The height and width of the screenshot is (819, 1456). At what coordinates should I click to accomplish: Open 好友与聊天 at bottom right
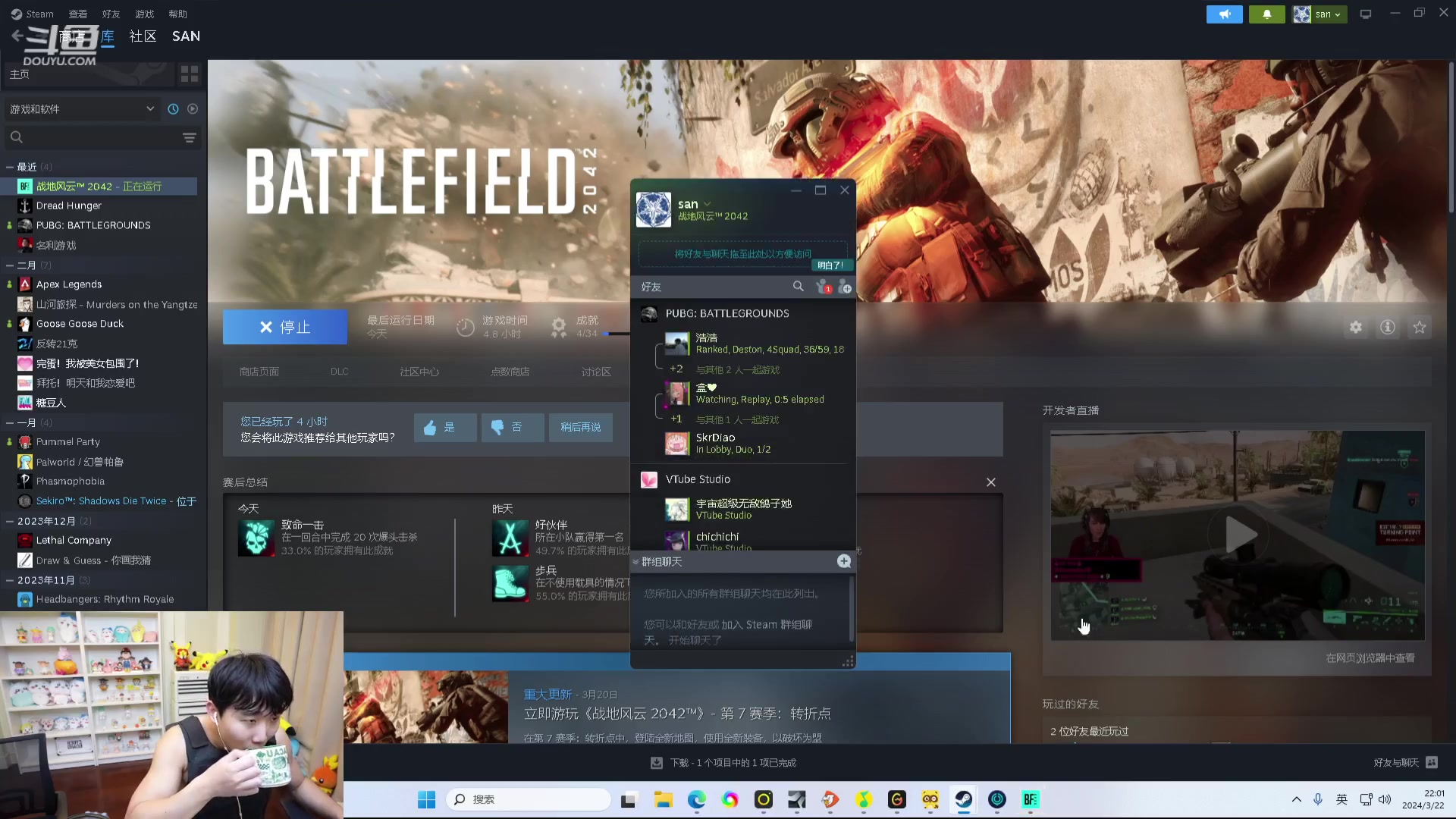pos(1405,763)
